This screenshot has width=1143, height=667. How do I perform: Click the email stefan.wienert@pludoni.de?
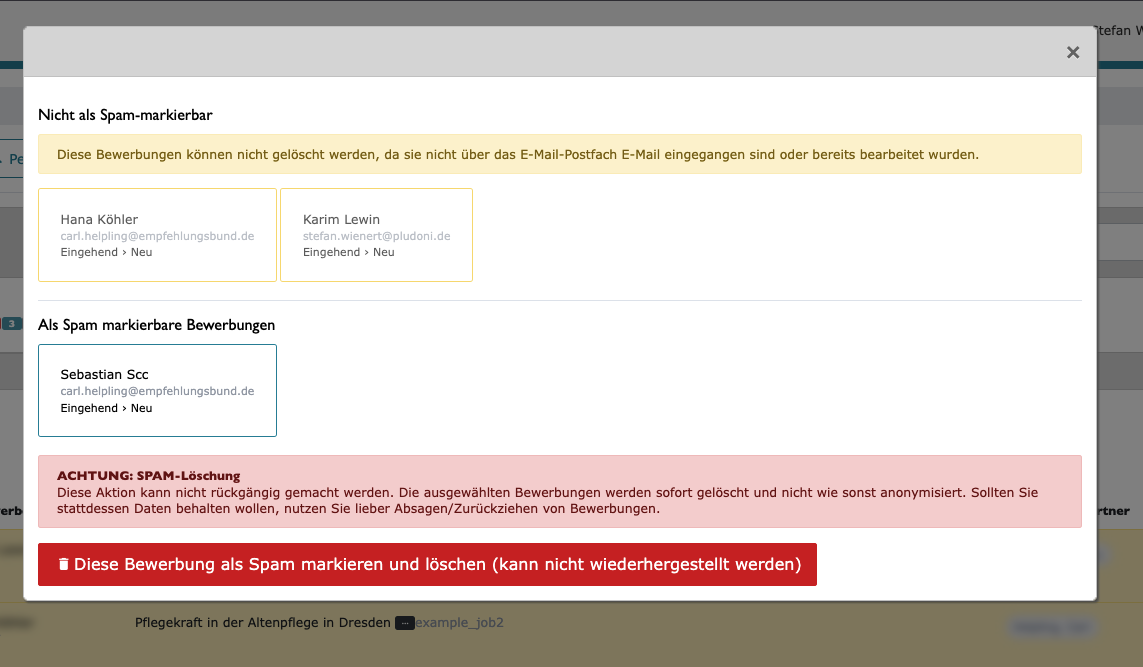tap(376, 236)
